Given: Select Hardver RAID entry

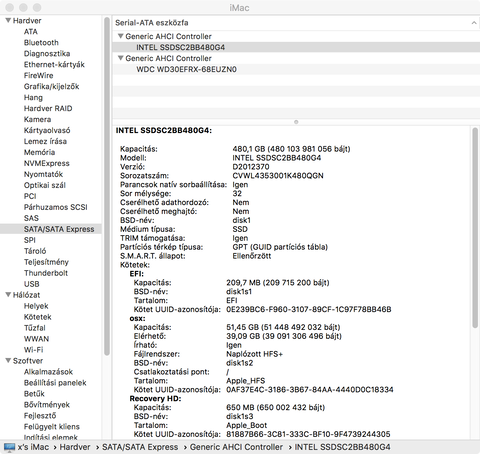Looking at the screenshot, I should tap(48, 109).
